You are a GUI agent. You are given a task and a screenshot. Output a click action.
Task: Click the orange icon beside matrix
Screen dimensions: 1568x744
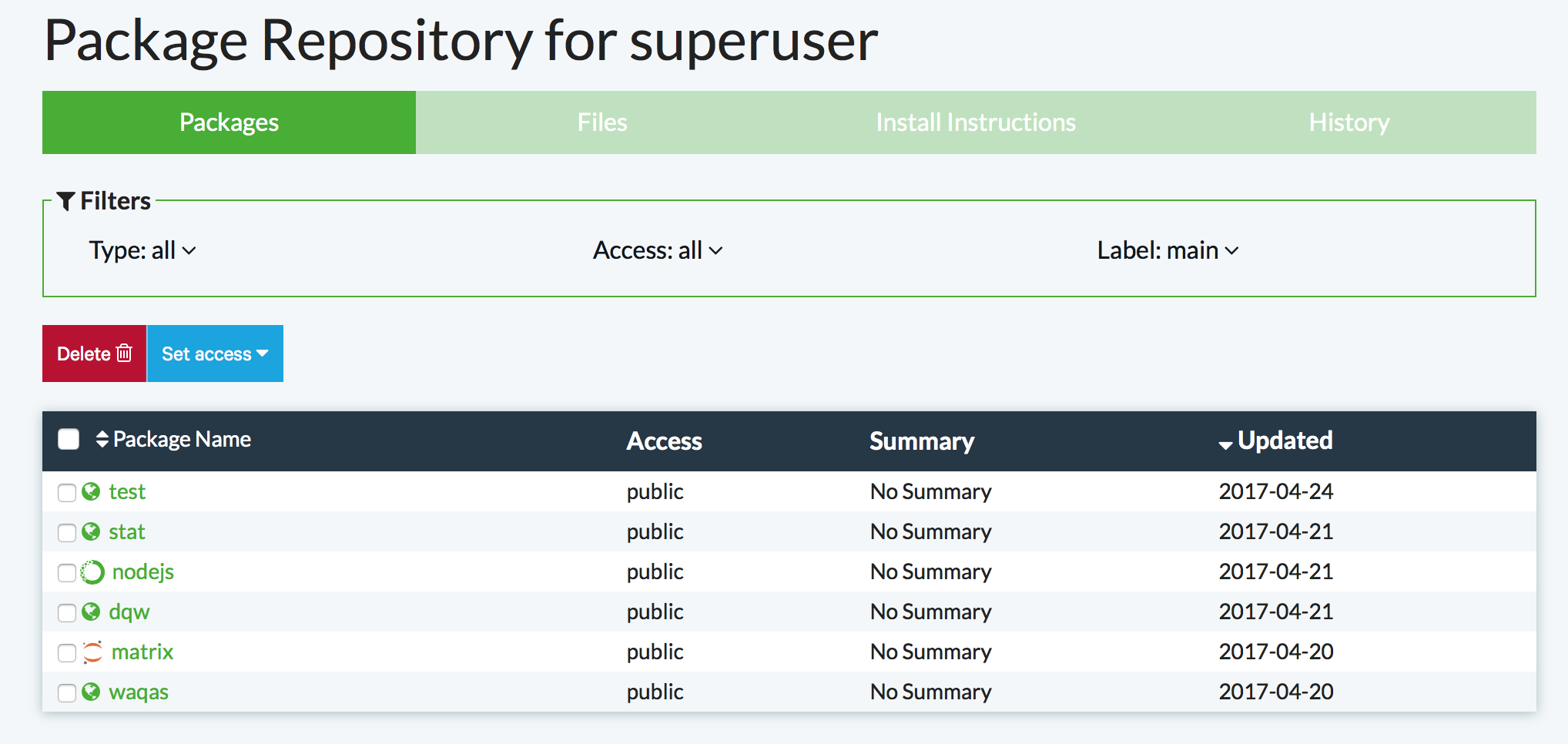pos(92,652)
